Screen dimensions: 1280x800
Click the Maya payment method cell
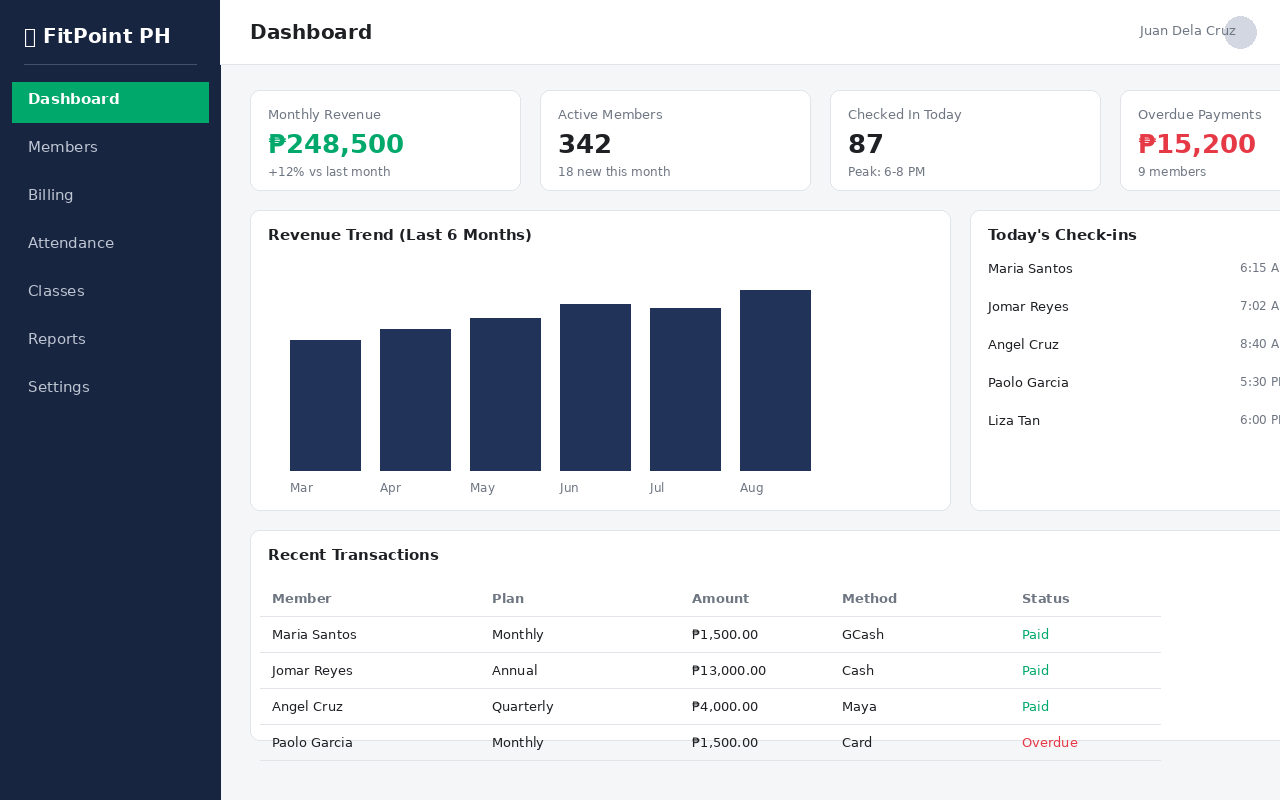click(x=859, y=707)
